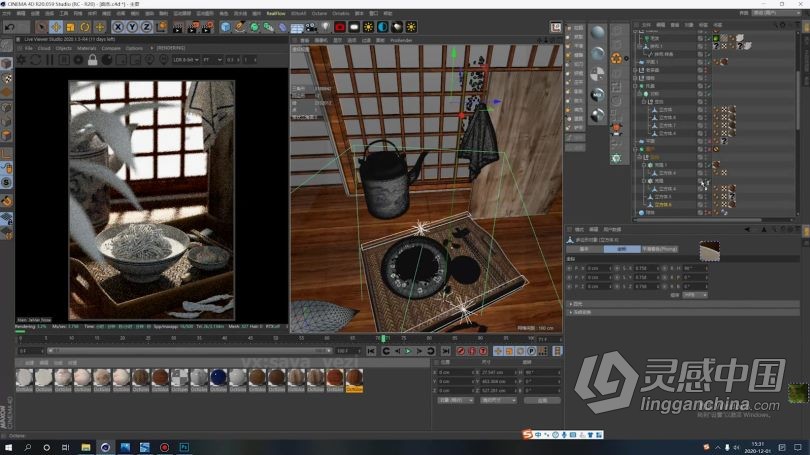
Task: Open Live Viewer Objects menu
Action: click(64, 48)
